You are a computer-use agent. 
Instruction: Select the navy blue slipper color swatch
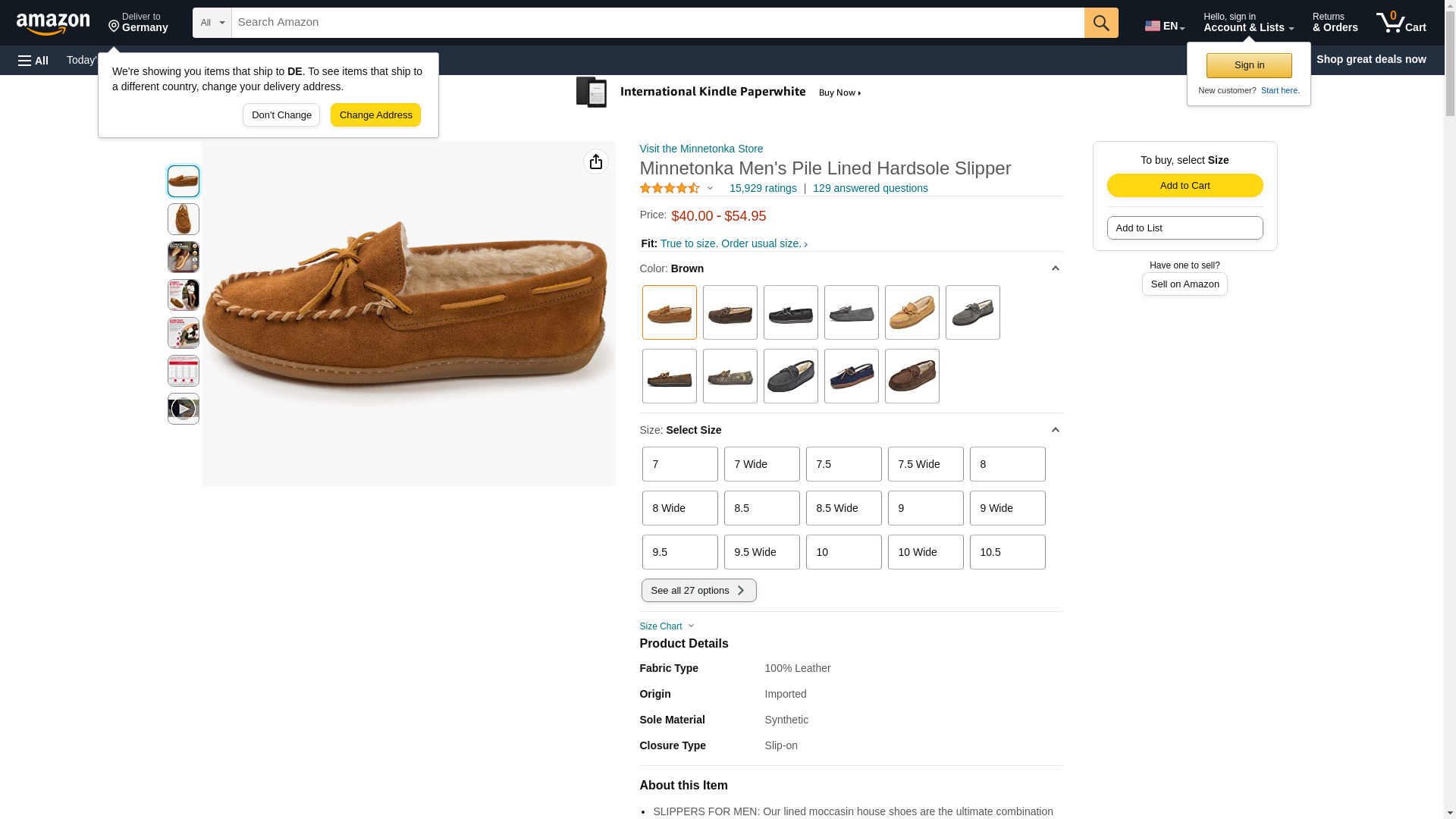pyautogui.click(x=851, y=376)
